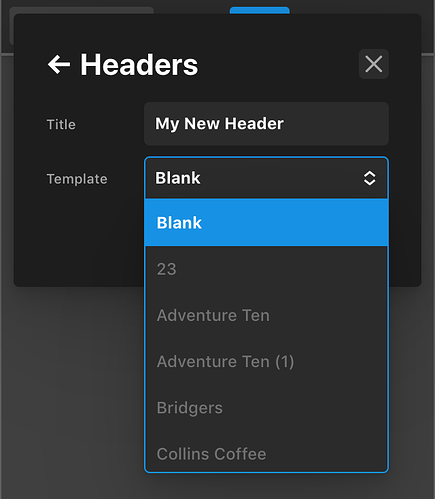The image size is (435, 499).
Task: Click the blue tab behind the dialog
Action: pos(260,10)
